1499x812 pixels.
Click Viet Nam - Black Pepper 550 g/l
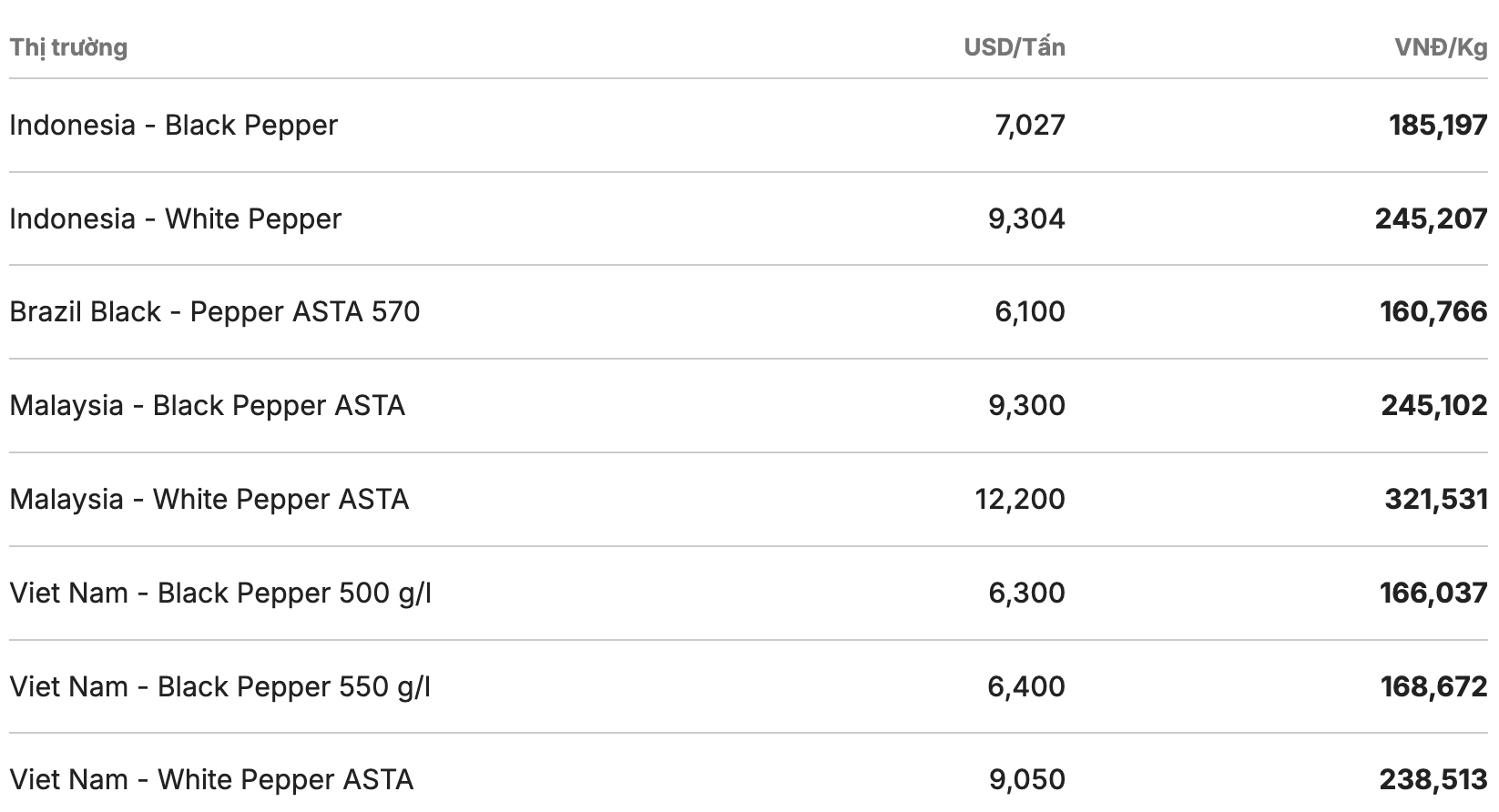pos(220,687)
